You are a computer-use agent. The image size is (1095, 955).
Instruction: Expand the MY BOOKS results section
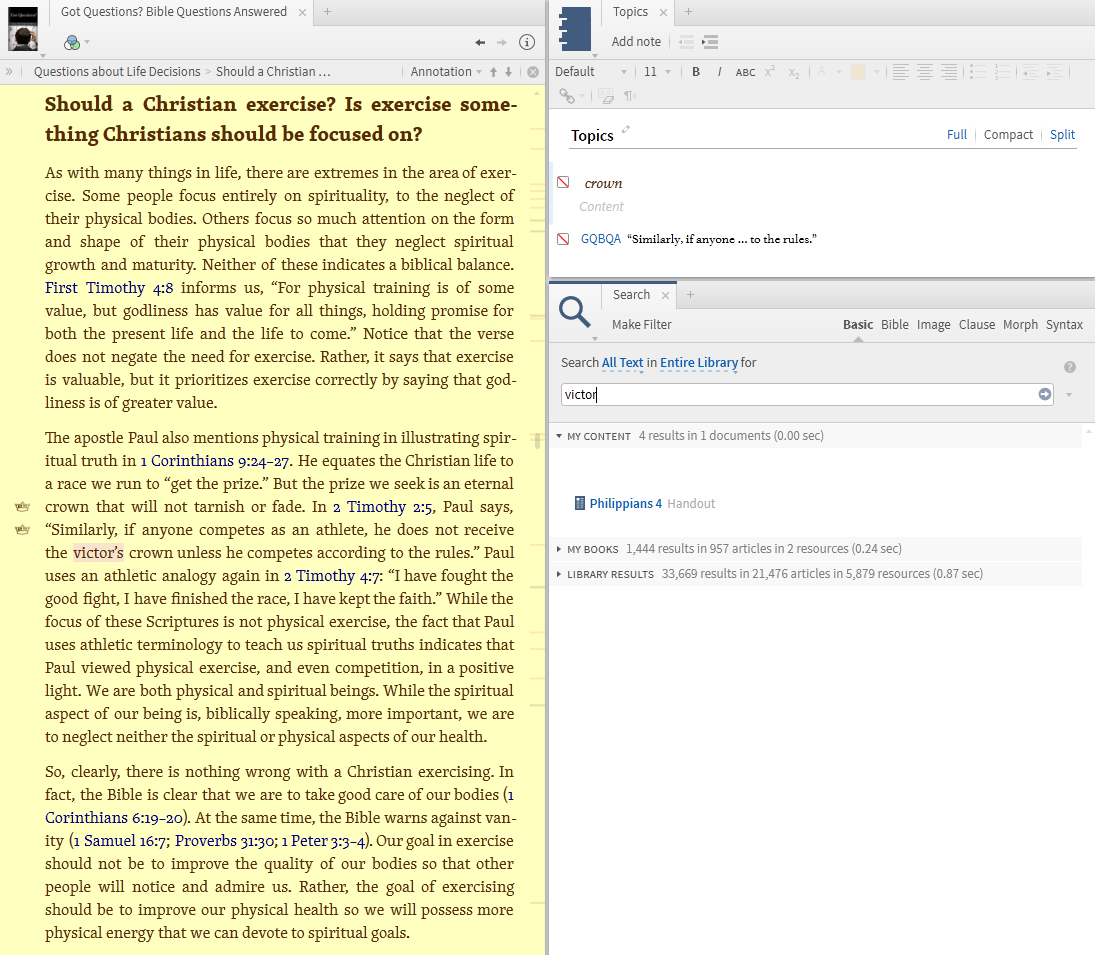pyautogui.click(x=559, y=549)
